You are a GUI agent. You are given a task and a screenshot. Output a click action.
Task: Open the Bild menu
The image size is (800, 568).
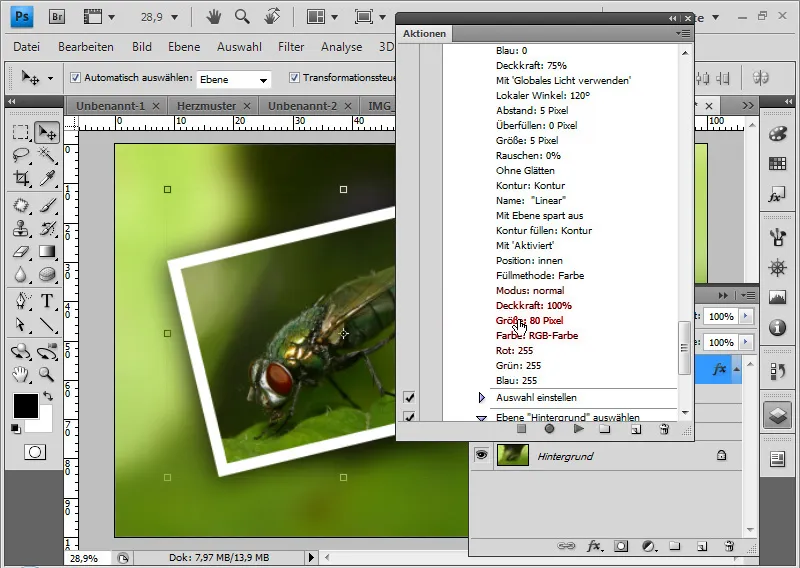[x=141, y=47]
